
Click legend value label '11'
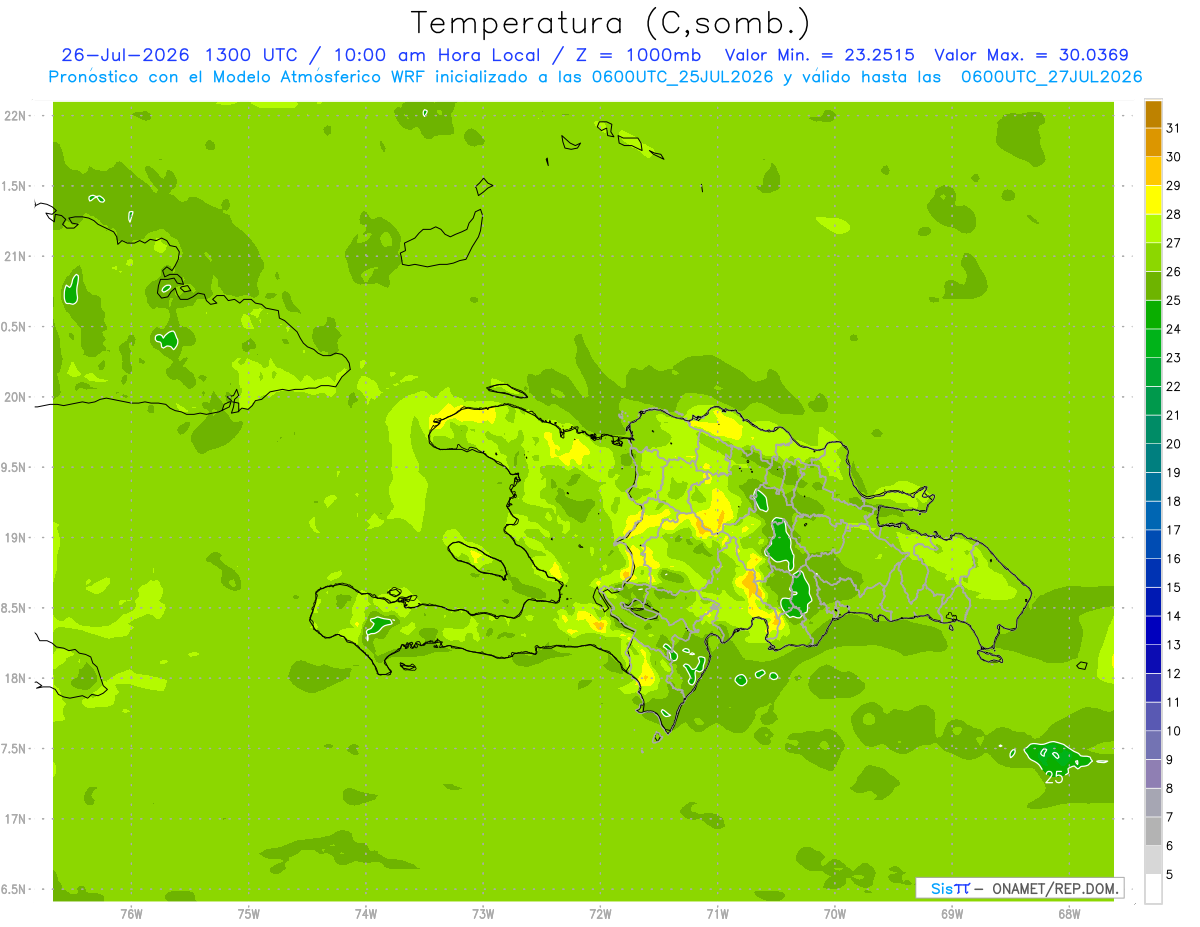1173,702
